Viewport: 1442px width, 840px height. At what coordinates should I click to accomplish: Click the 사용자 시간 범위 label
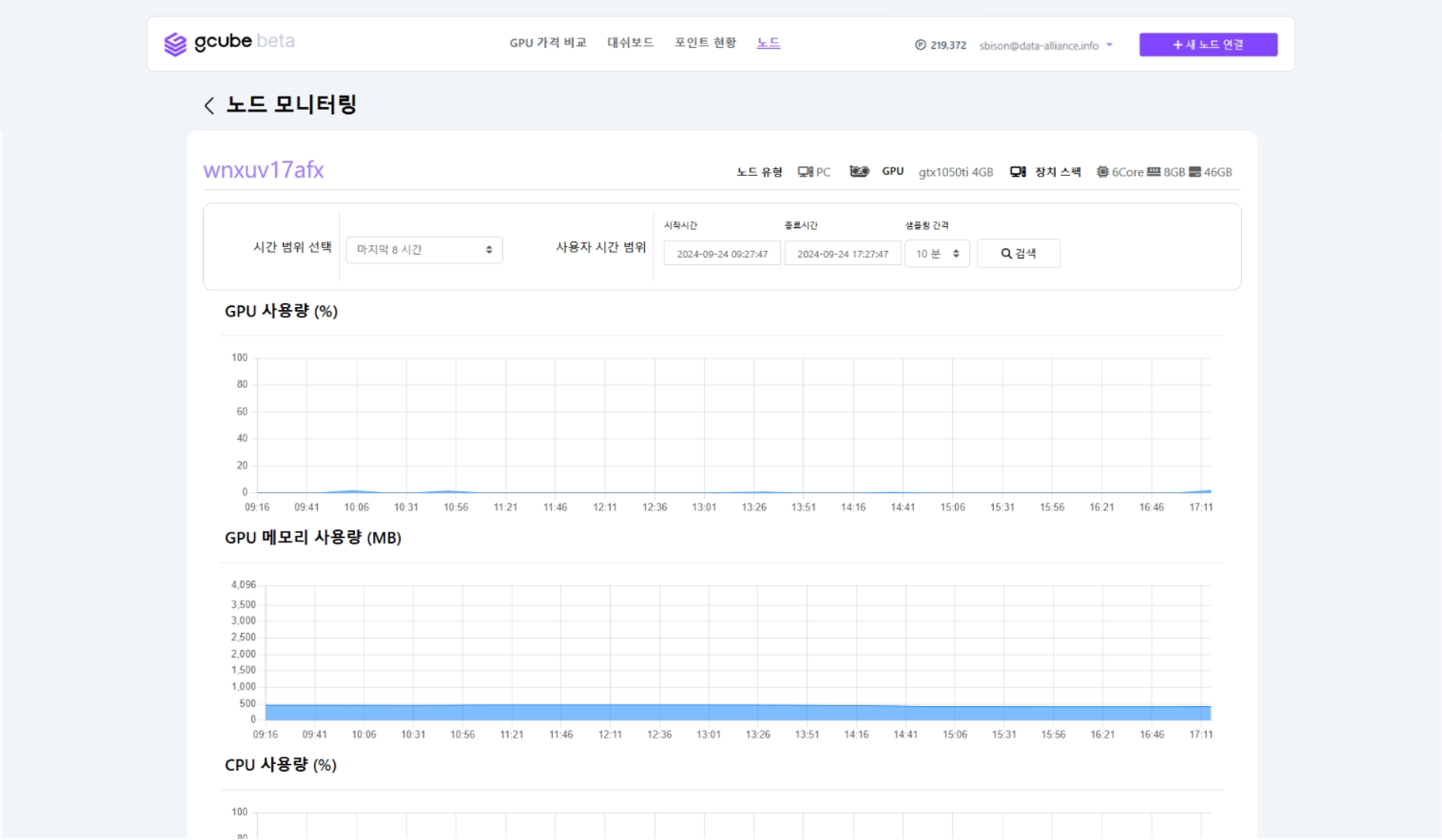tap(601, 247)
